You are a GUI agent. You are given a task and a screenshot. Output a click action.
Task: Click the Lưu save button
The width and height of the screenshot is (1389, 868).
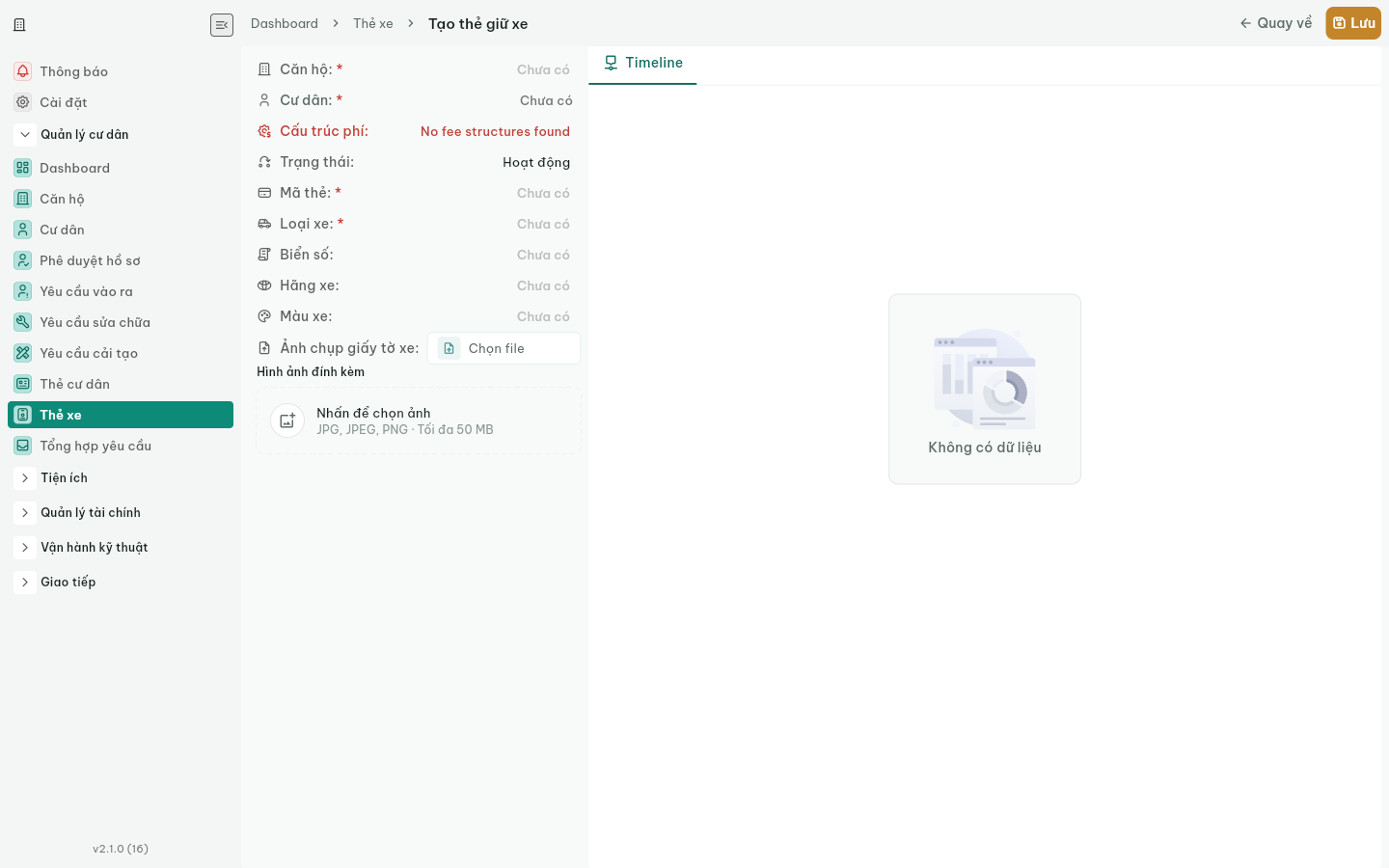(1353, 23)
